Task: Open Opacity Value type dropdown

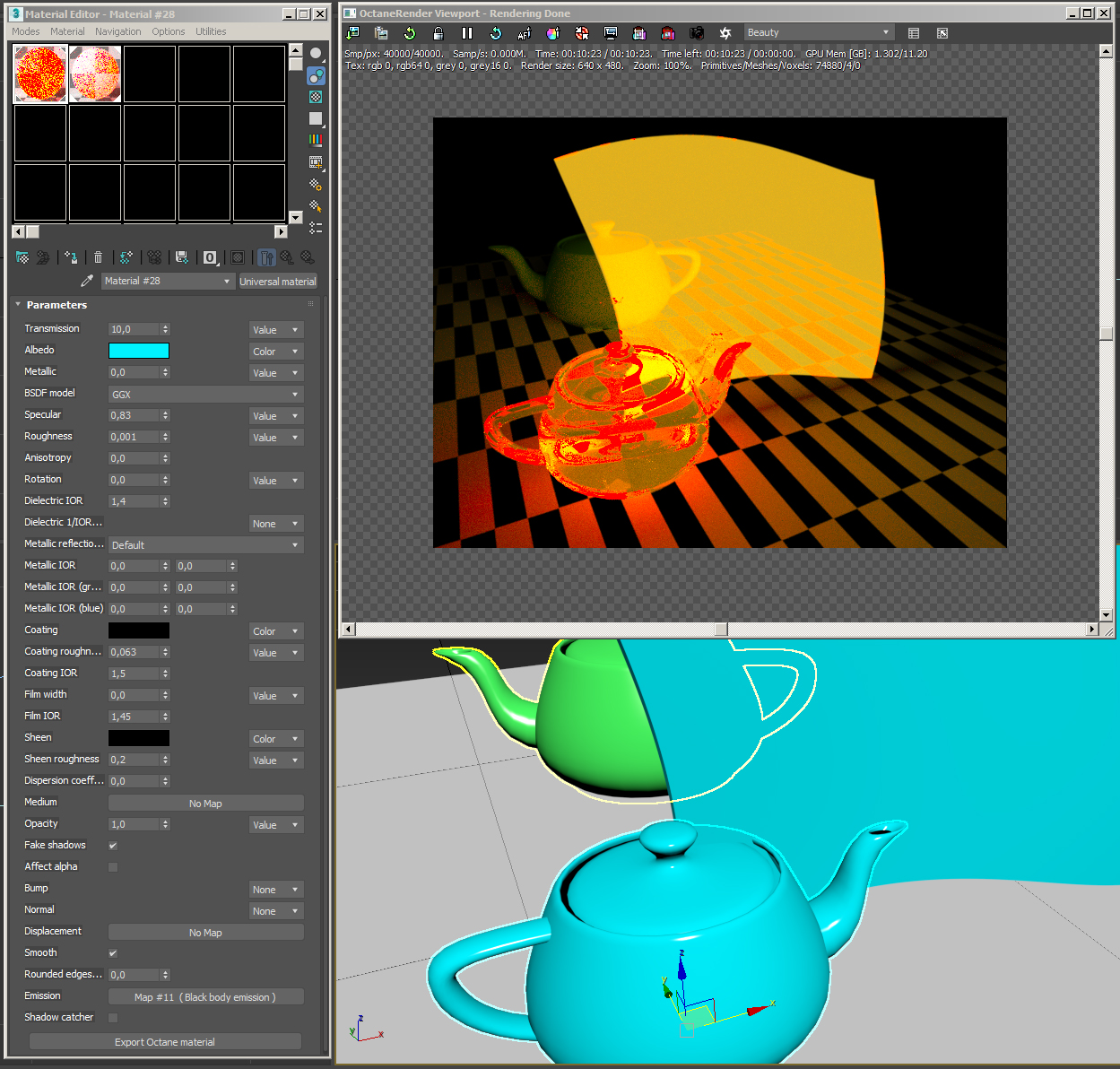Action: pyautogui.click(x=276, y=825)
